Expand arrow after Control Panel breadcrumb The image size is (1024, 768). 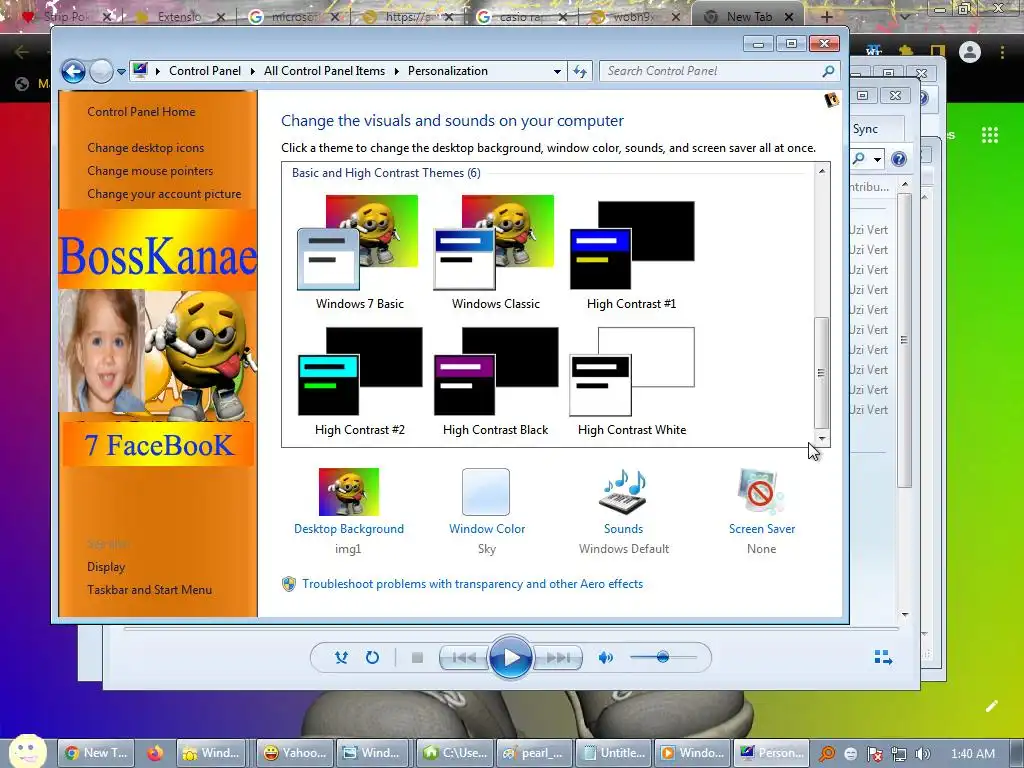[253, 71]
